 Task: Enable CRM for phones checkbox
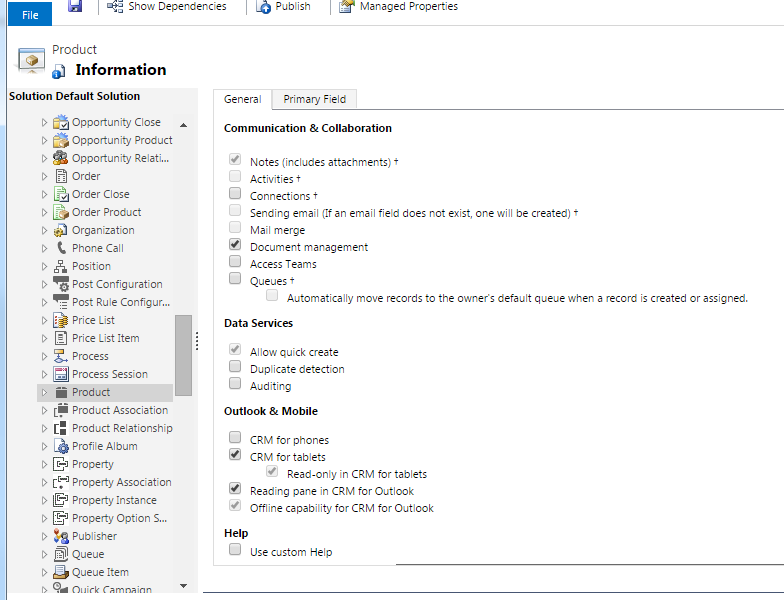(x=235, y=438)
